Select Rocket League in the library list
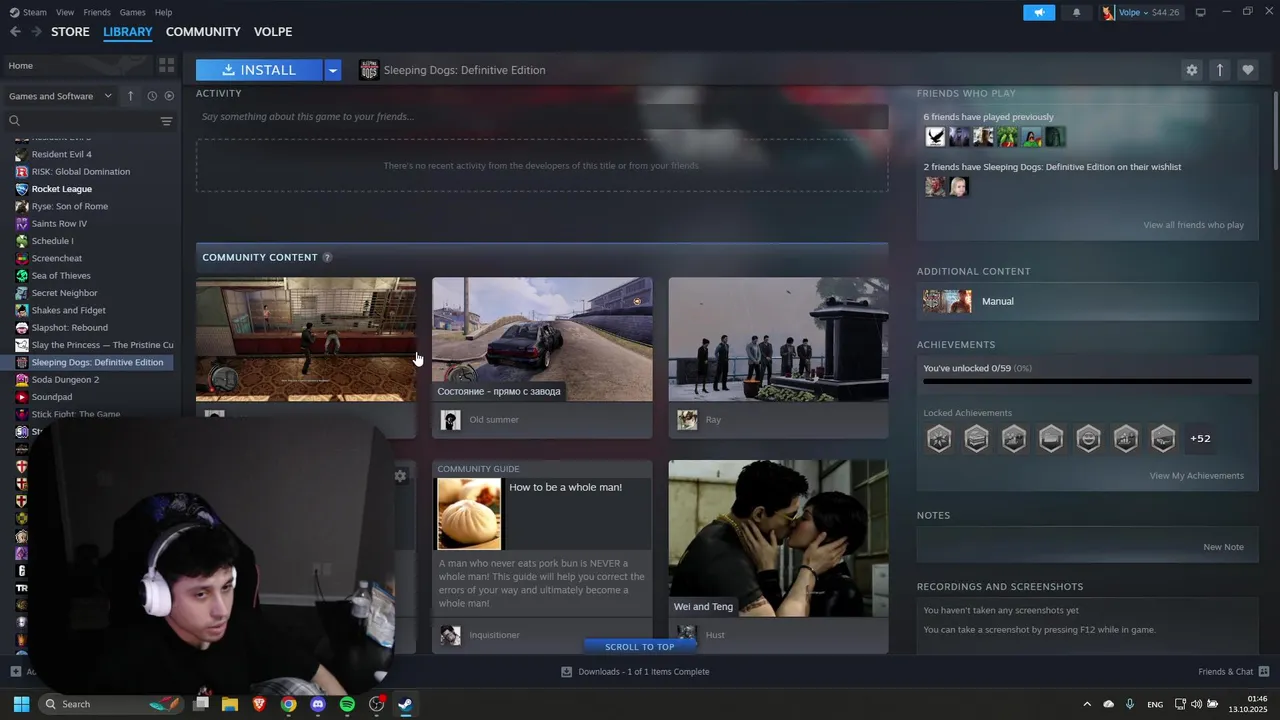 pos(61,189)
